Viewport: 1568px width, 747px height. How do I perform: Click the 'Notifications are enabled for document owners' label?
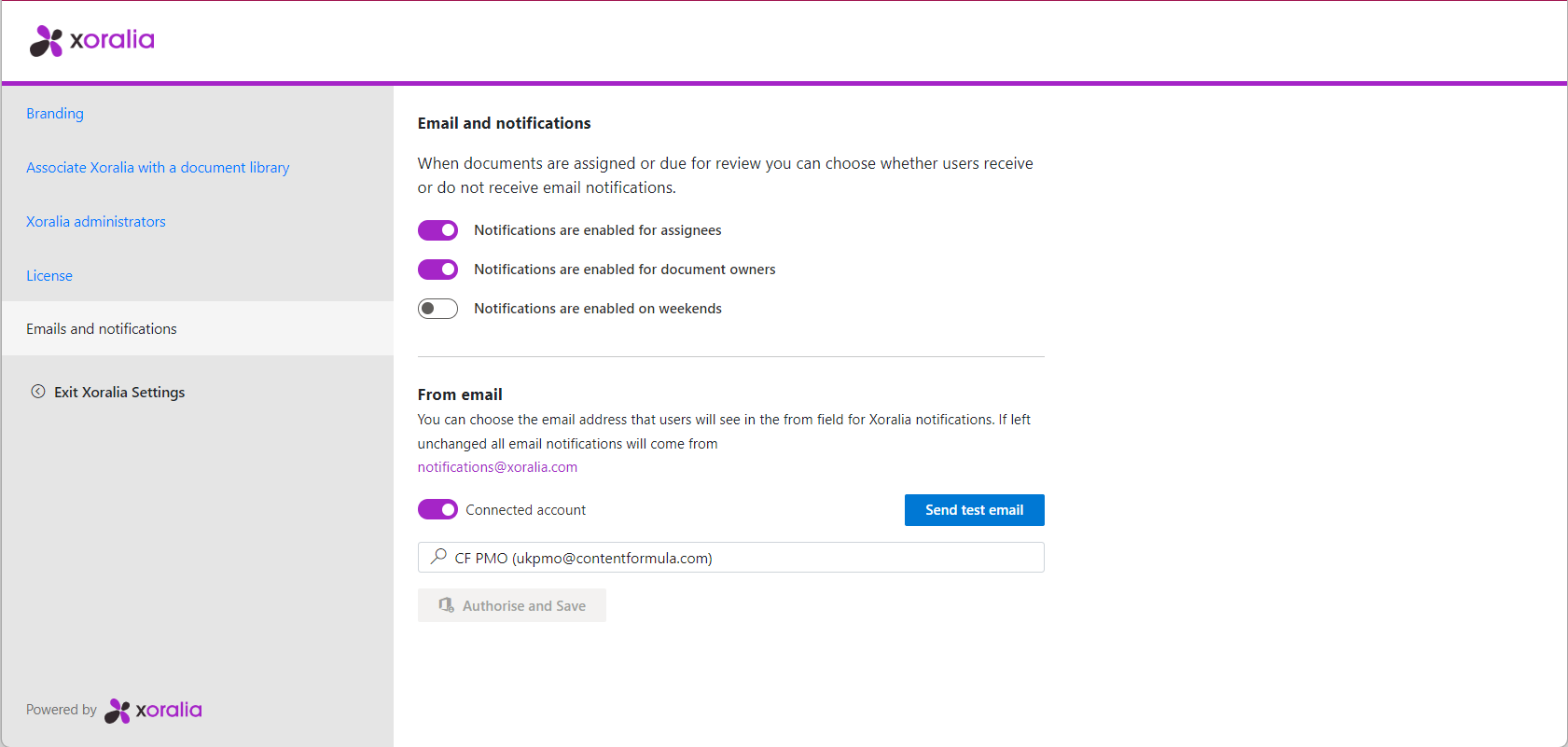point(625,270)
